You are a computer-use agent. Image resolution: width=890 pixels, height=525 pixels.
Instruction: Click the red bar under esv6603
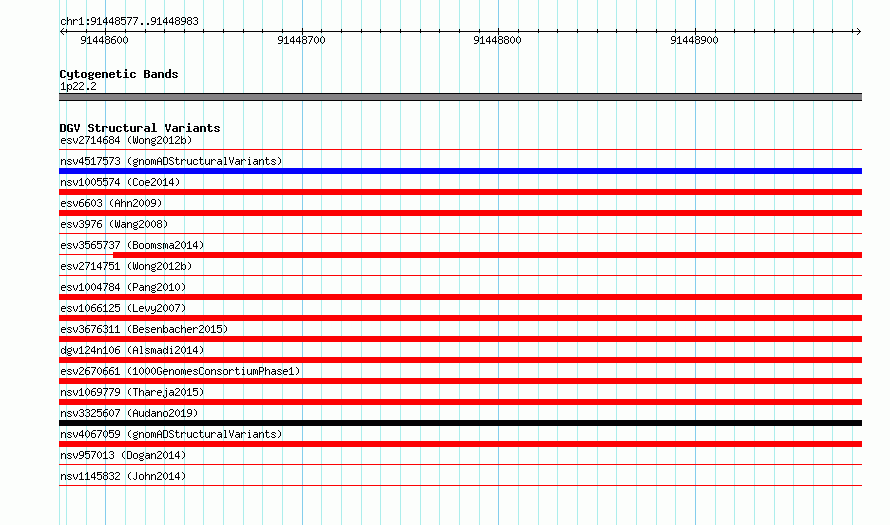[460, 213]
